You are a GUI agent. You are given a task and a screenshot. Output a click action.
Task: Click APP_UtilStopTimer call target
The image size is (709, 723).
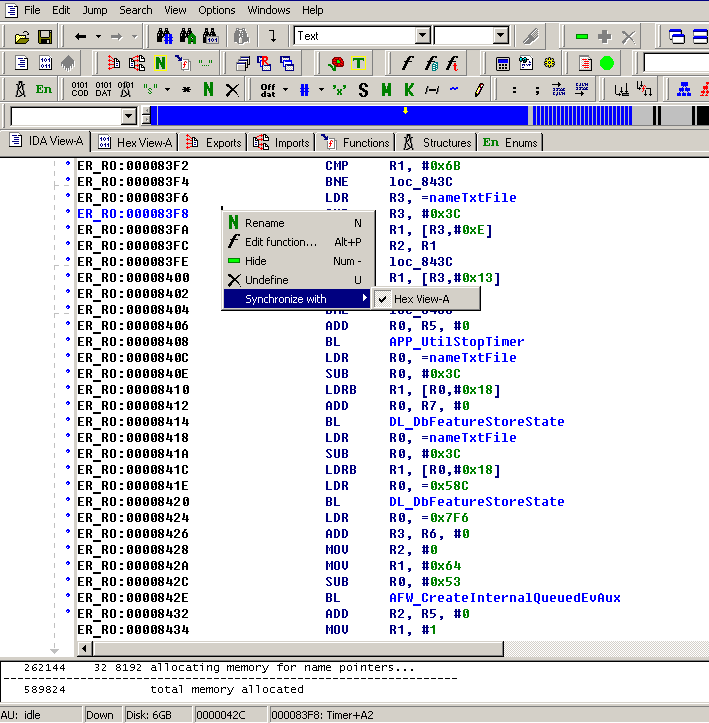[456, 342]
